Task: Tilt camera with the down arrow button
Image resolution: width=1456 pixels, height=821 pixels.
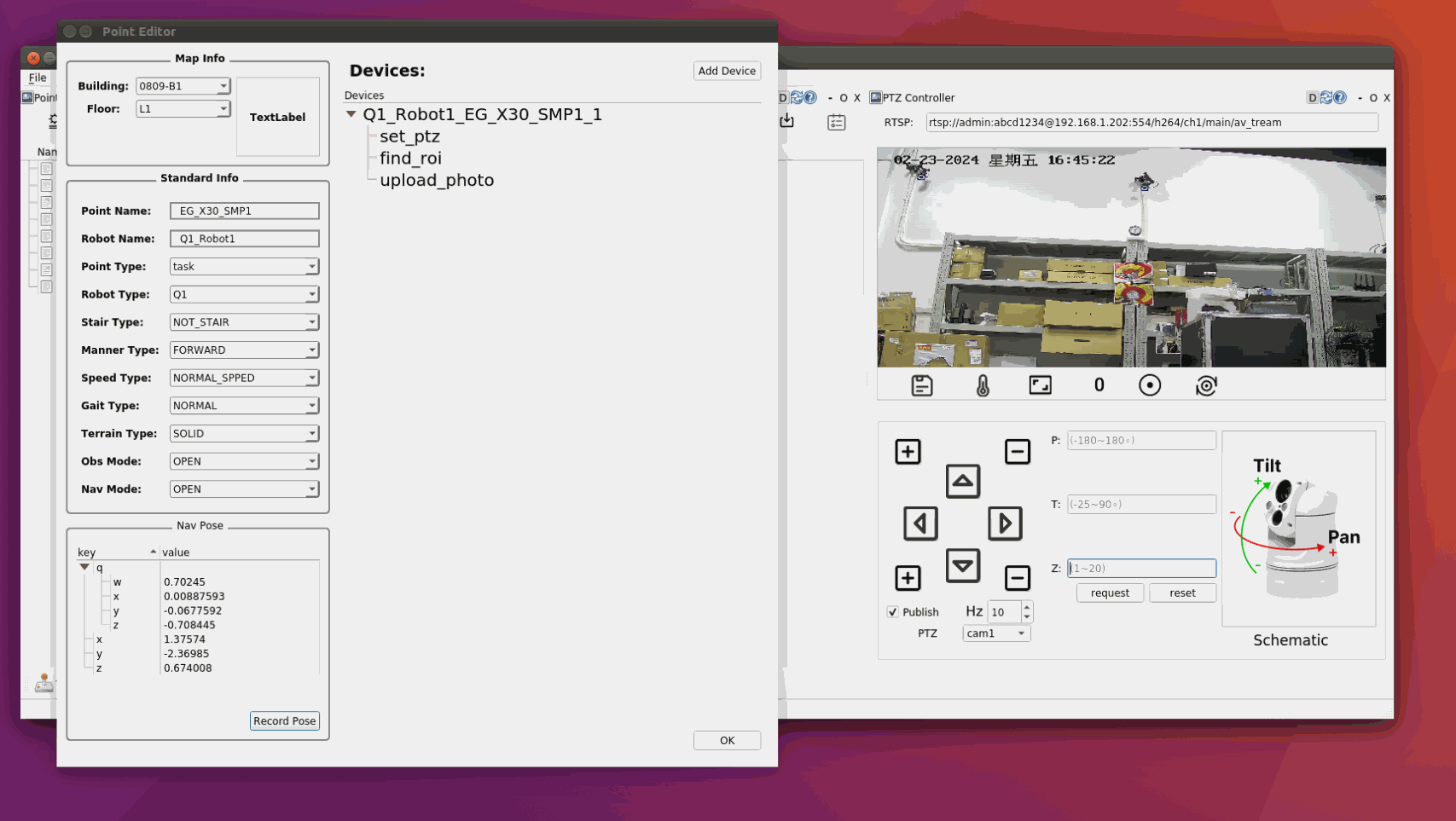Action: click(x=962, y=565)
